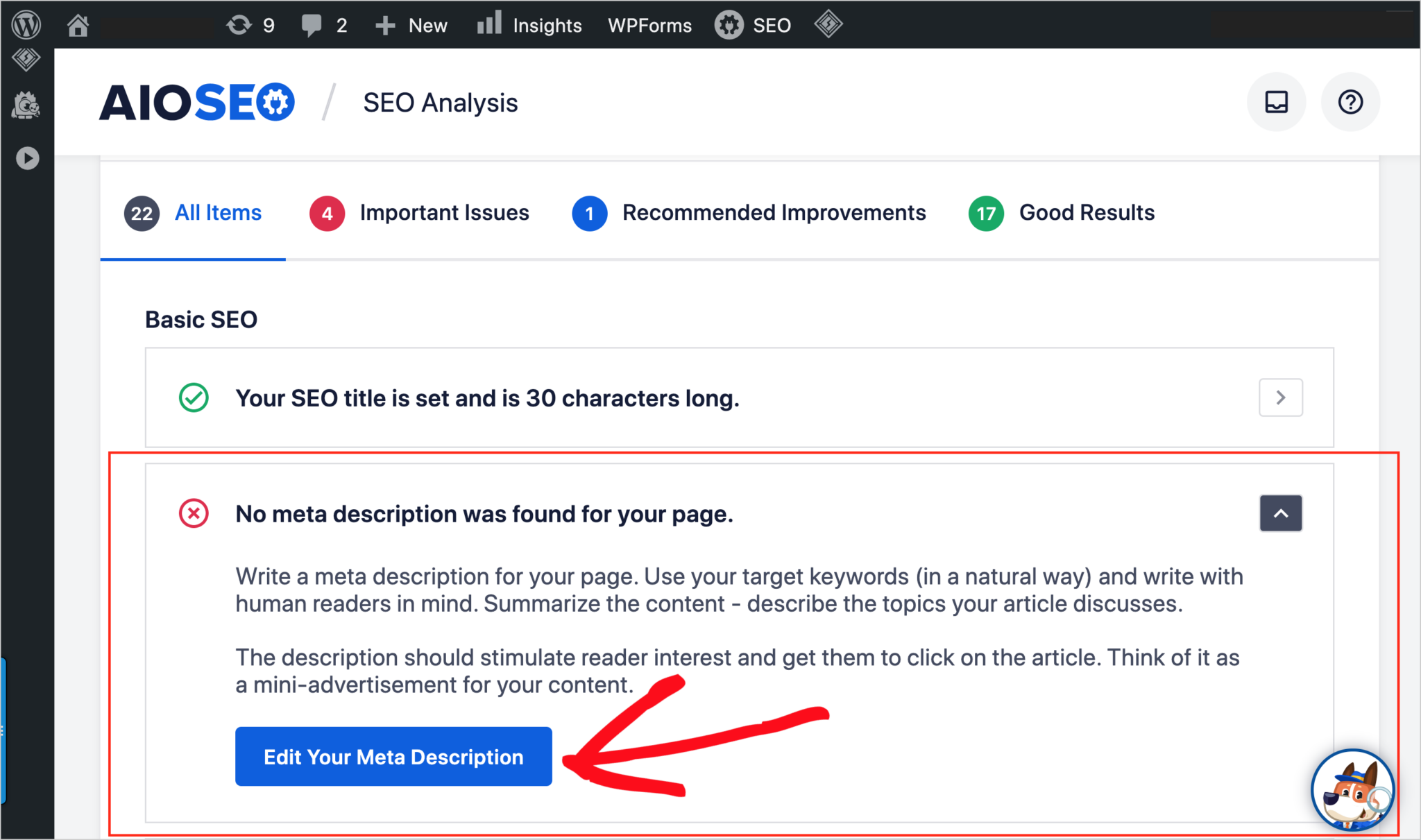Image resolution: width=1421 pixels, height=840 pixels.
Task: Click the diamond icon after SEO
Action: 828,25
